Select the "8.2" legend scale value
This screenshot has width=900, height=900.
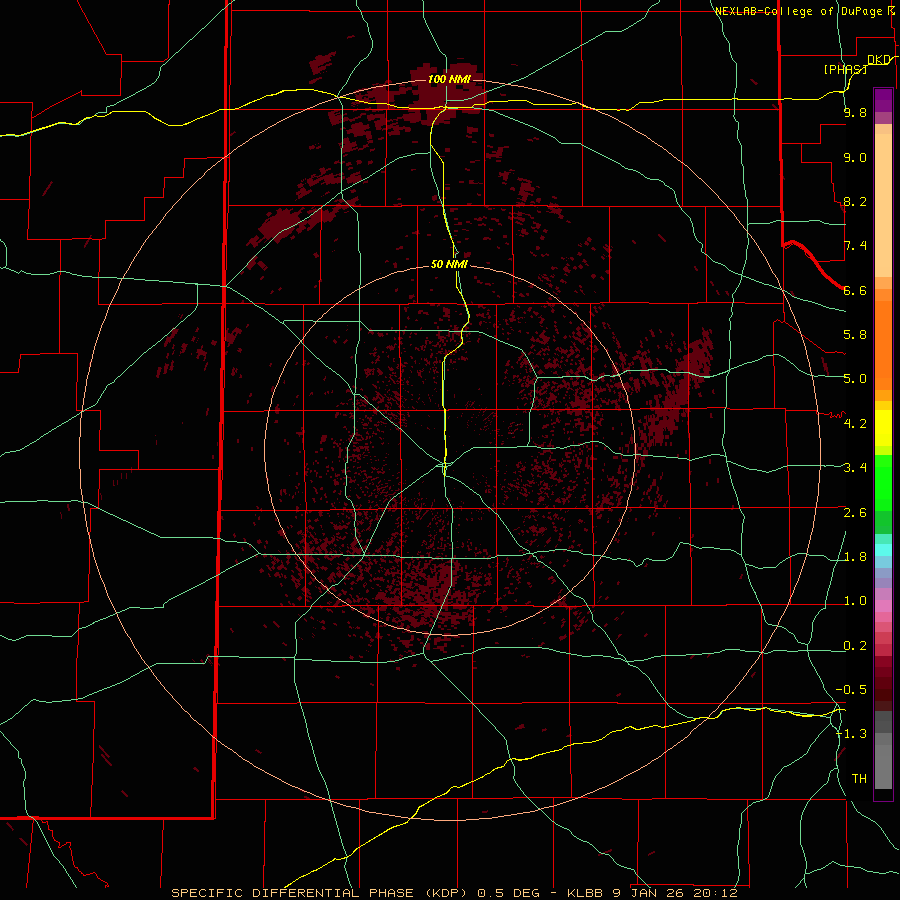tap(855, 201)
